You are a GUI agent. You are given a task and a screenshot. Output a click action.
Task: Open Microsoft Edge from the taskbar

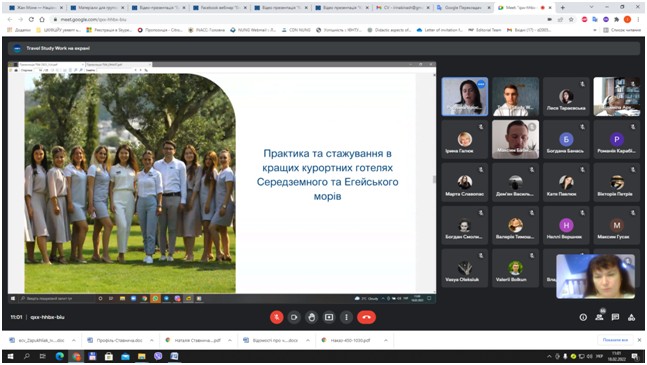pyautogui.click(x=59, y=356)
